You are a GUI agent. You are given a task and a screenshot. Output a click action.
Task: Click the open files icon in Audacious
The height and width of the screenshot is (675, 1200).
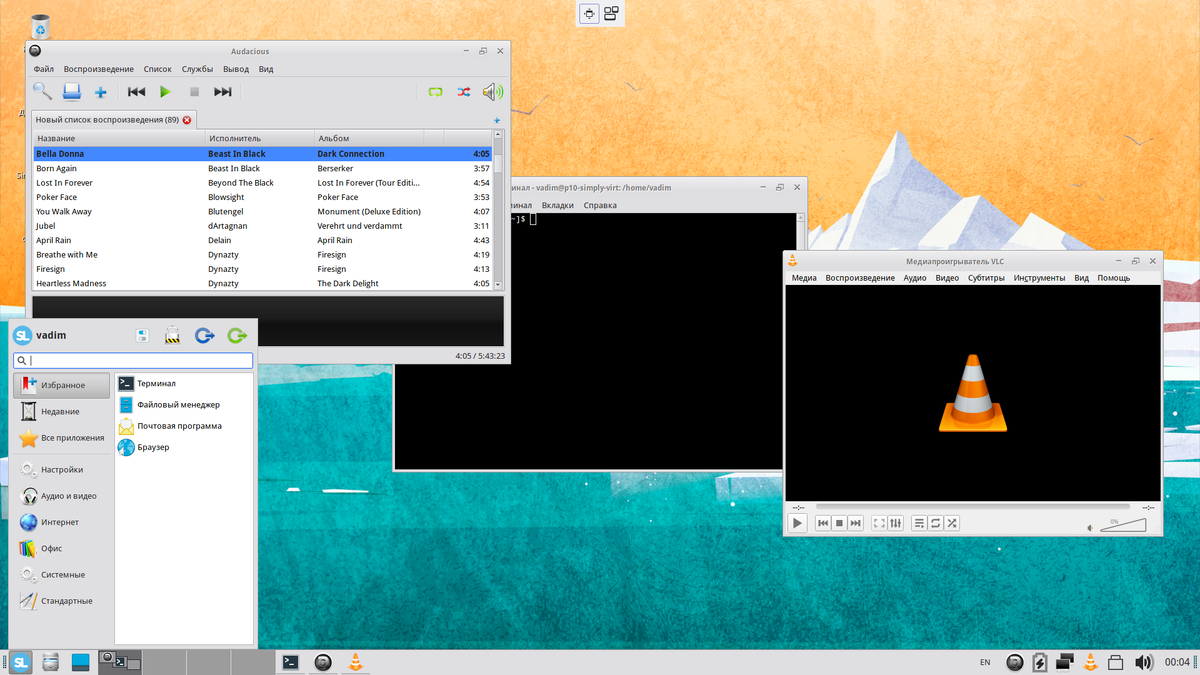pos(71,92)
